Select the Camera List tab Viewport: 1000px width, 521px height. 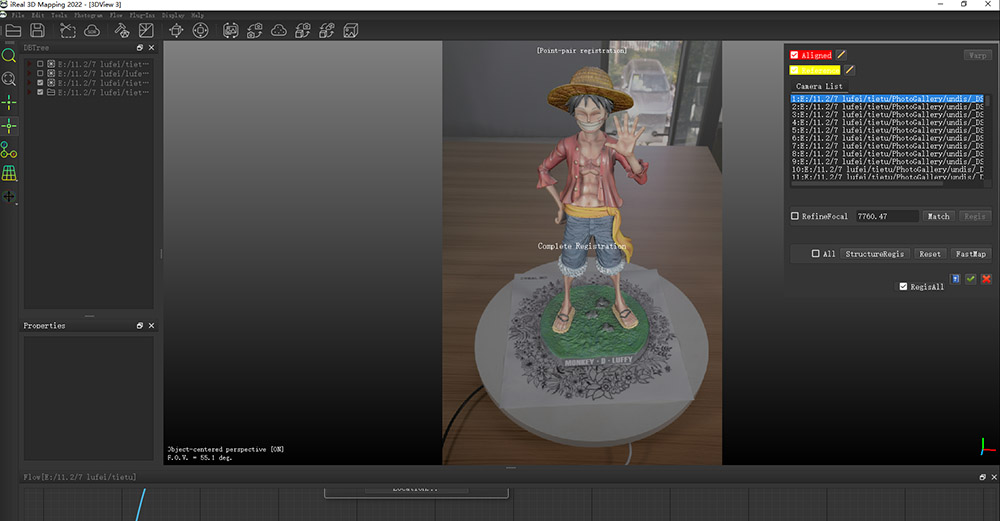click(819, 86)
